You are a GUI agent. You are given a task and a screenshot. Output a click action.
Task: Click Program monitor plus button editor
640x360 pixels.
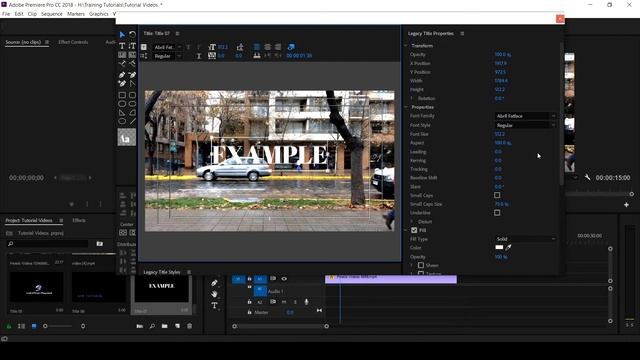tap(627, 204)
